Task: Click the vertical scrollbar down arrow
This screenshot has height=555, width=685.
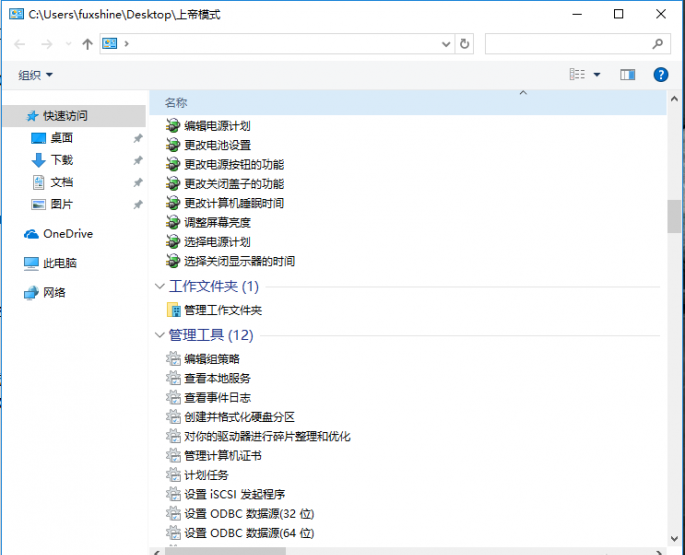Action: pyautogui.click(x=674, y=539)
